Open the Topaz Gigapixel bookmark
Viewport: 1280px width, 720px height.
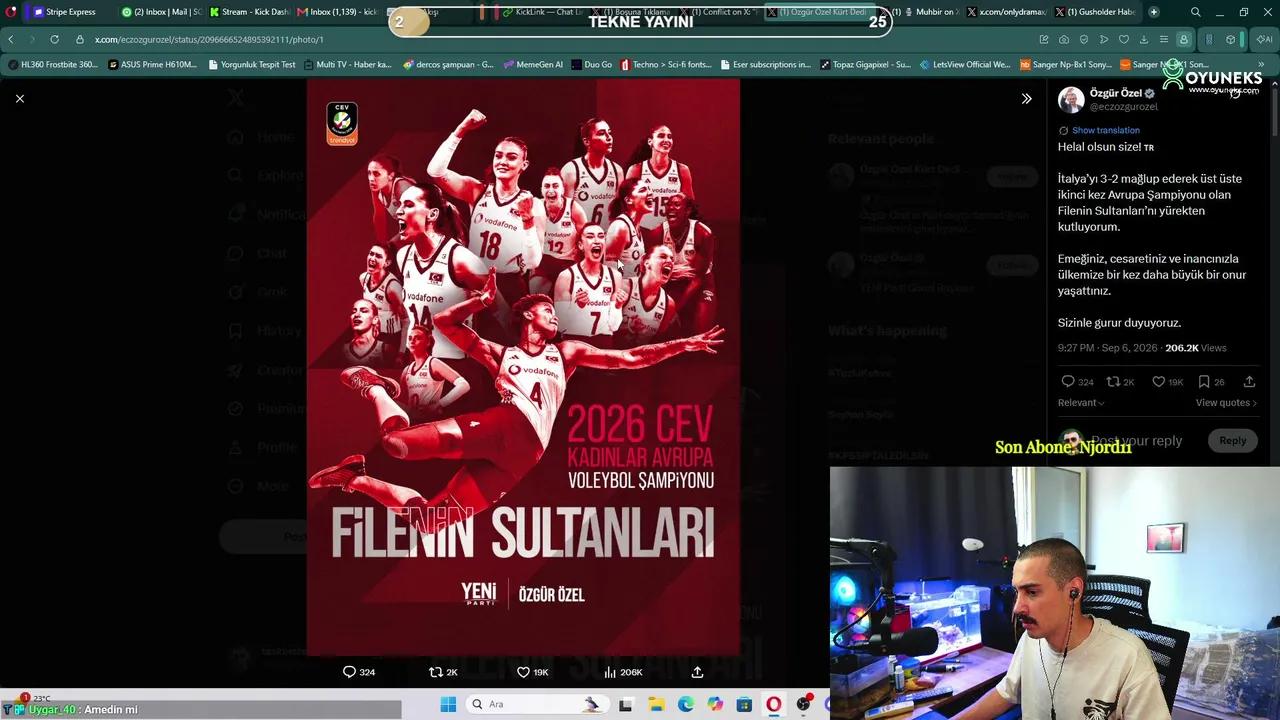(x=865, y=64)
